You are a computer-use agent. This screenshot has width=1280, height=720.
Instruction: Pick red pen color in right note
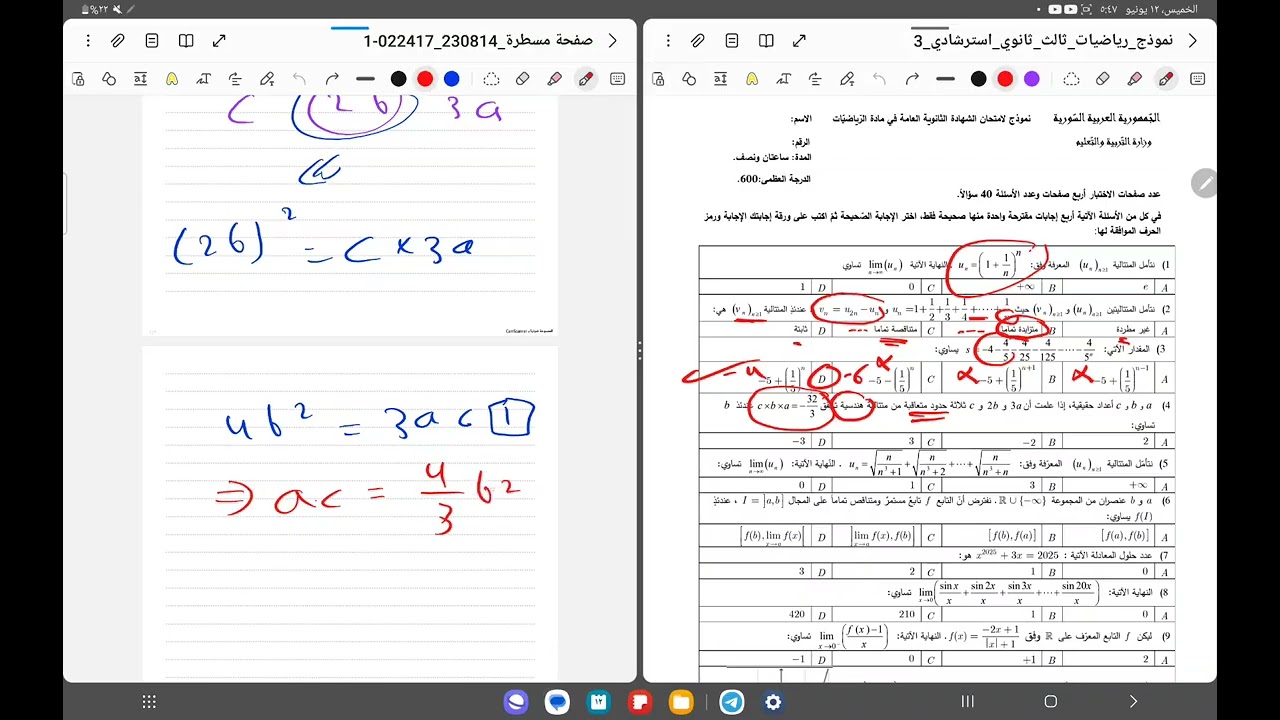coord(1005,79)
